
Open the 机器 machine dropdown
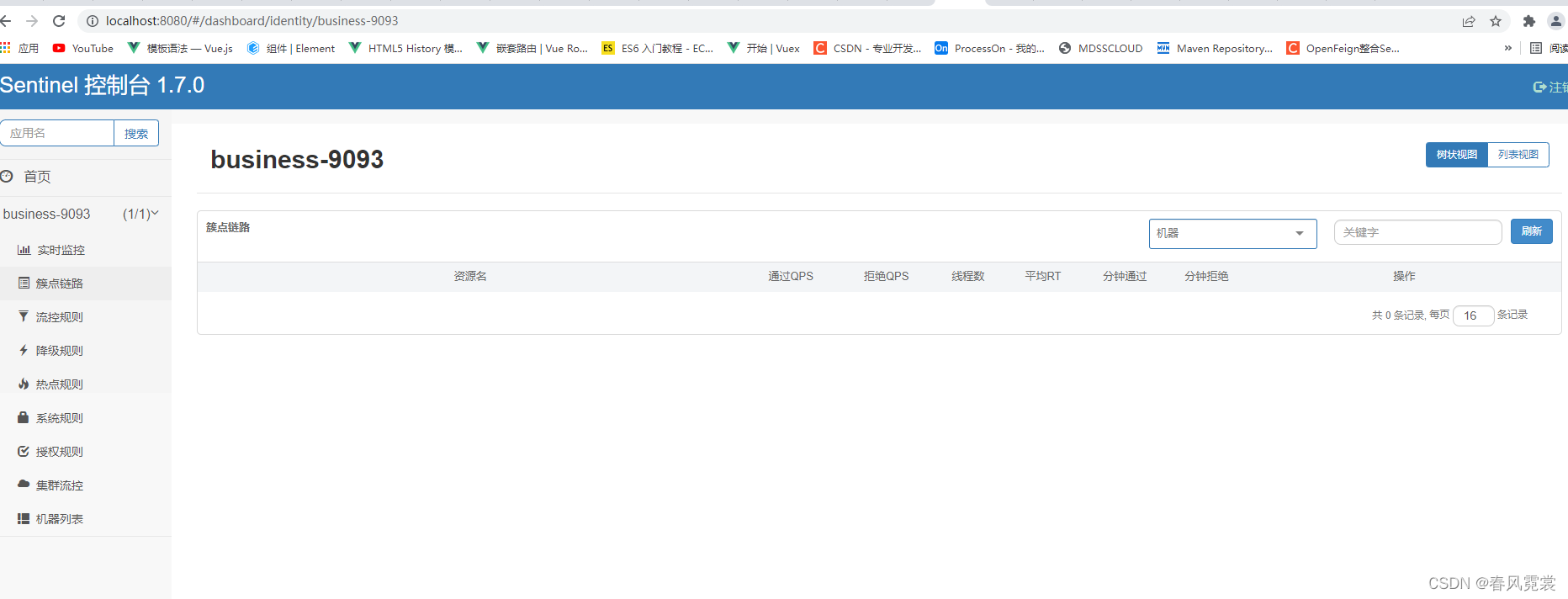(1233, 233)
